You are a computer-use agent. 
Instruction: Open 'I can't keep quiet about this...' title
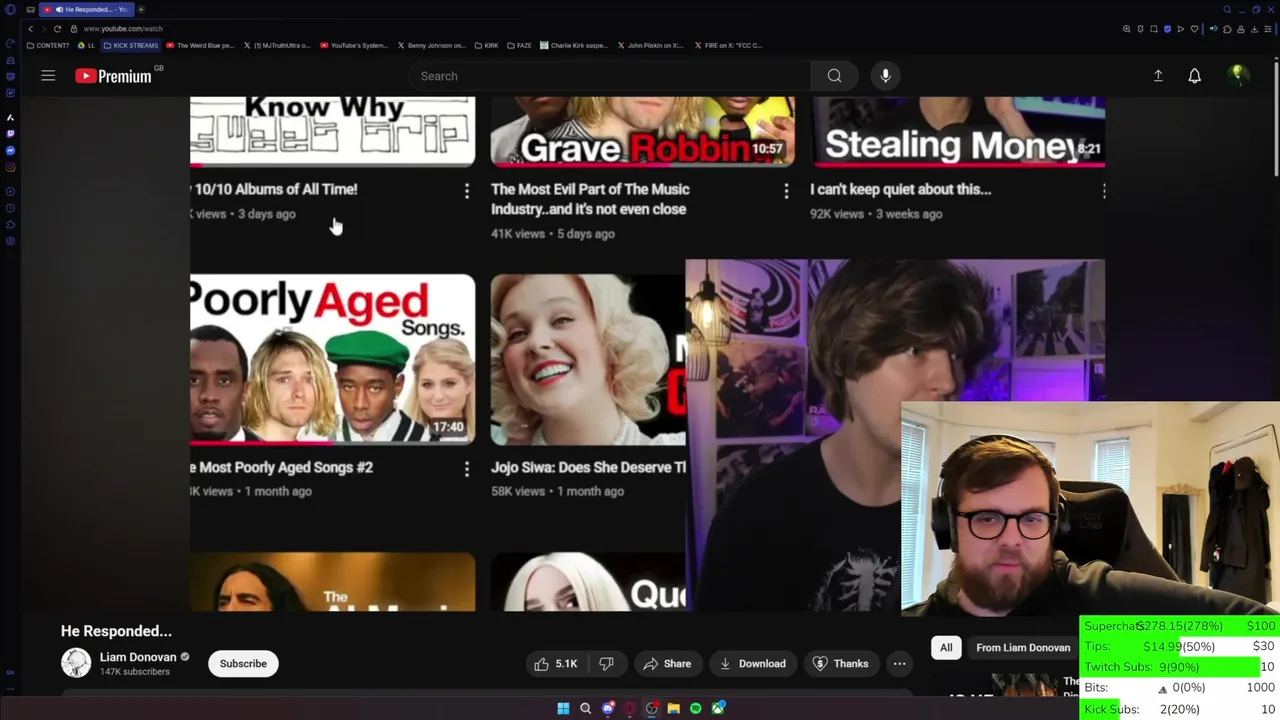900,189
